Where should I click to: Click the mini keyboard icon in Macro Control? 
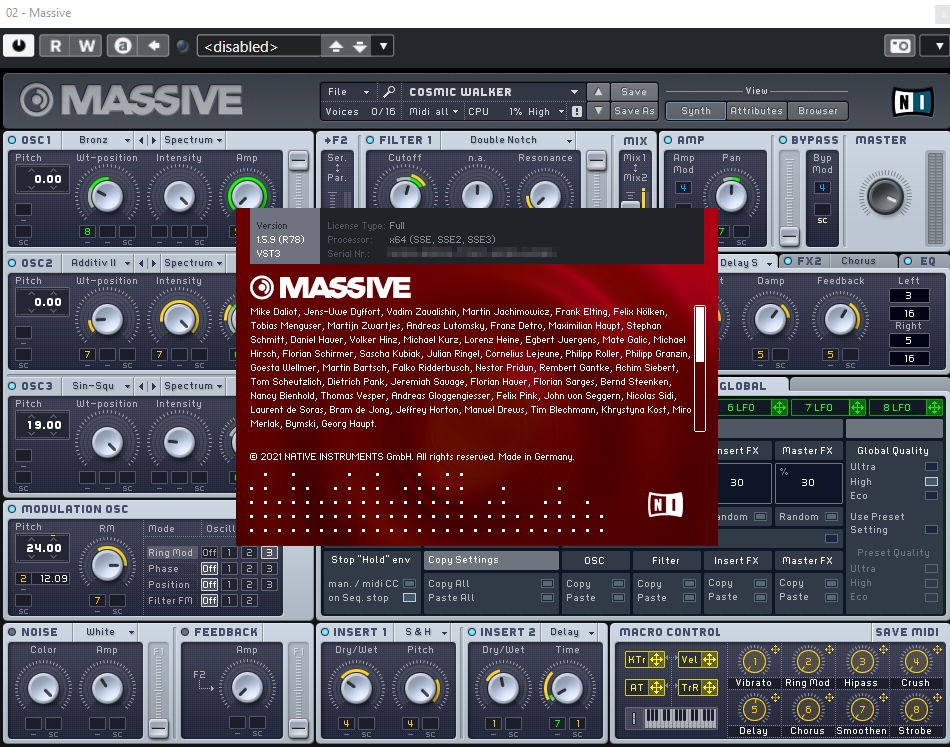pyautogui.click(x=680, y=719)
